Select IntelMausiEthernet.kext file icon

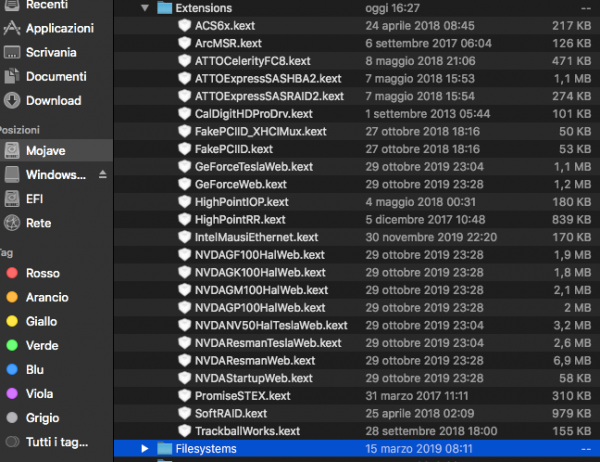pos(184,237)
